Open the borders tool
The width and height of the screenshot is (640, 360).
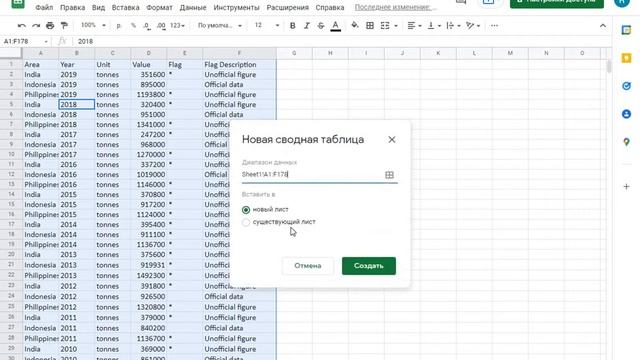370,26
